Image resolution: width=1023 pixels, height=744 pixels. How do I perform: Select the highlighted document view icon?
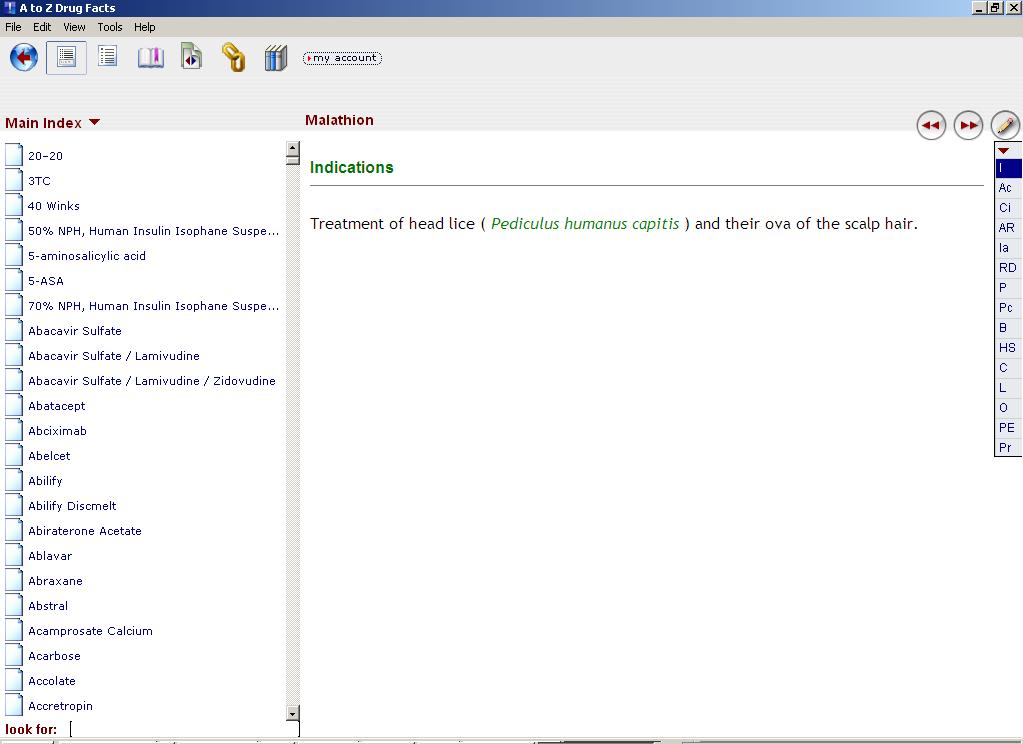point(66,58)
